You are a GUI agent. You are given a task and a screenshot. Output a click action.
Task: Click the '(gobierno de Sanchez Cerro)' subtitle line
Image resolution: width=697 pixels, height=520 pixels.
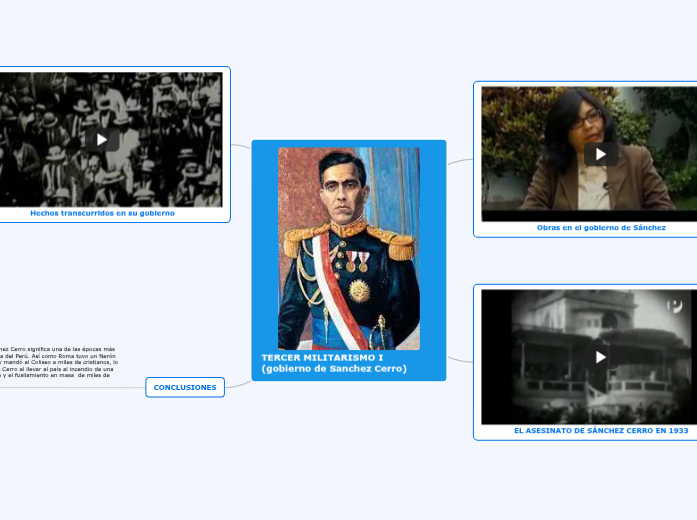coord(334,368)
